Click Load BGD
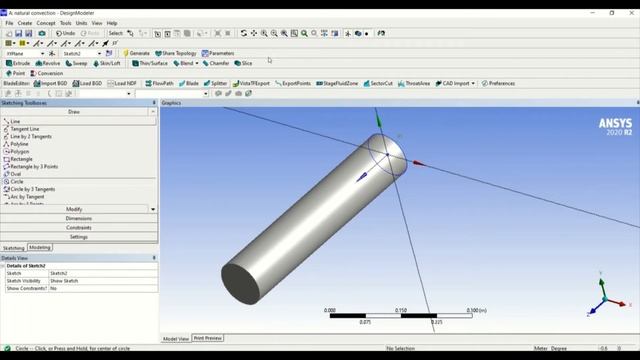 (x=87, y=83)
